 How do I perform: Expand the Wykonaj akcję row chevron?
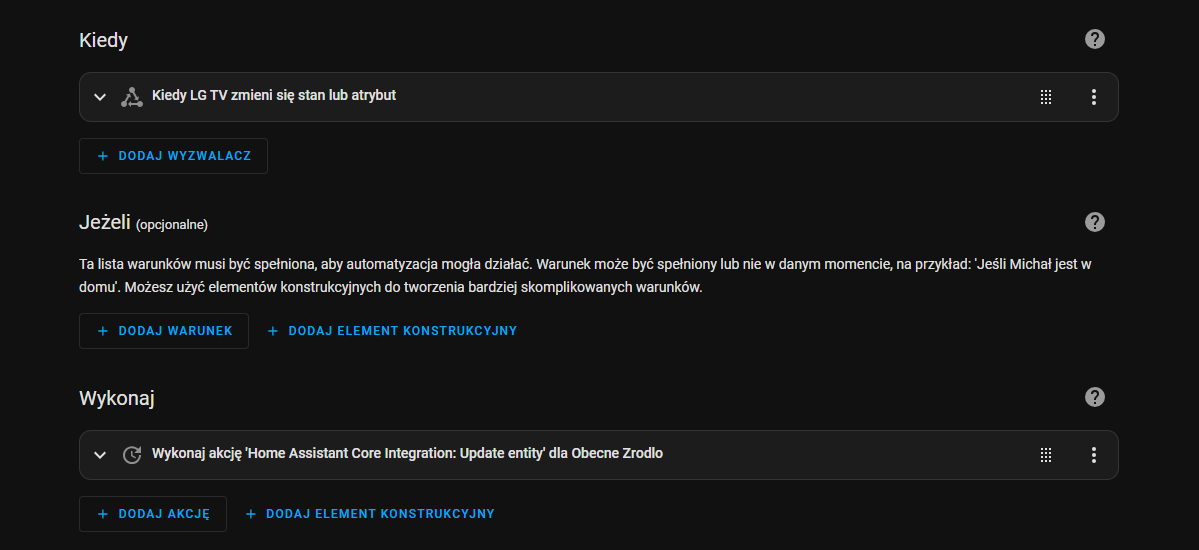click(99, 455)
